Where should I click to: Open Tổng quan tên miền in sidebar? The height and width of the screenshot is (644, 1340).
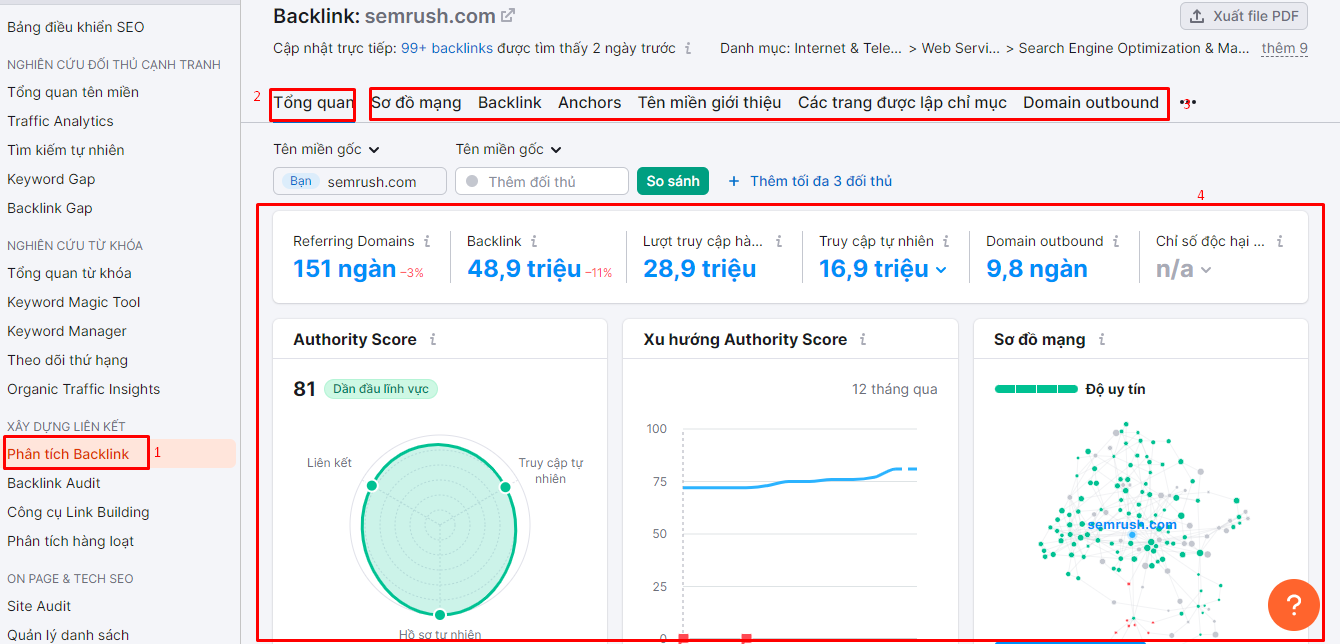[73, 92]
